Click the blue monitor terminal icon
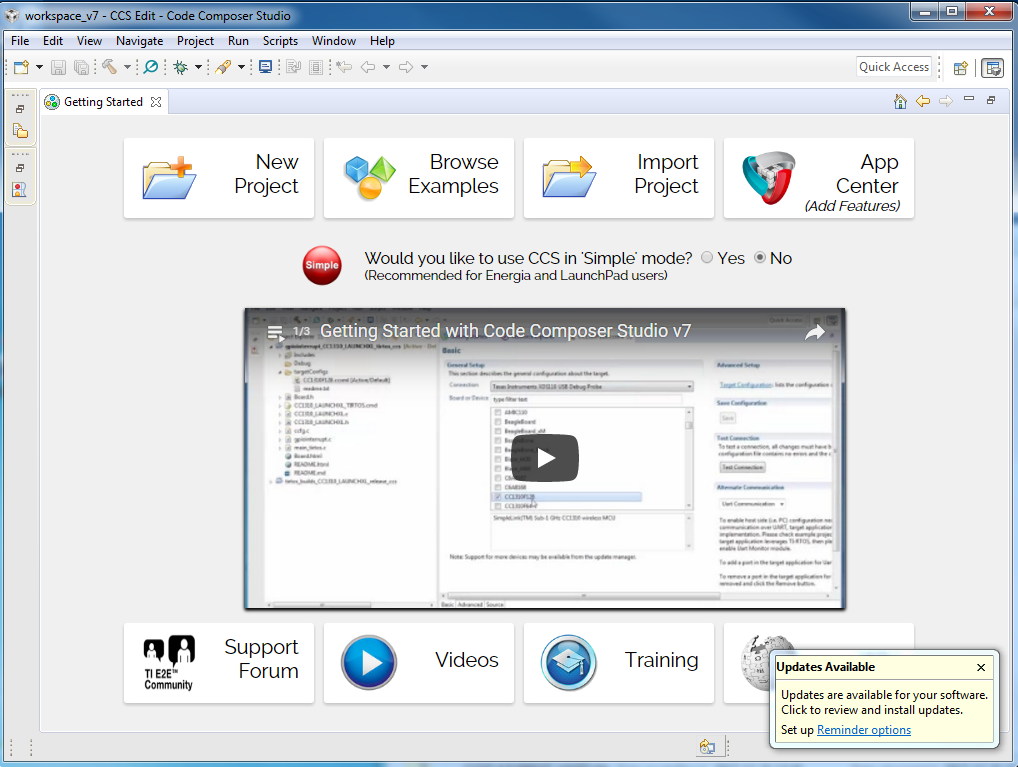 point(266,67)
